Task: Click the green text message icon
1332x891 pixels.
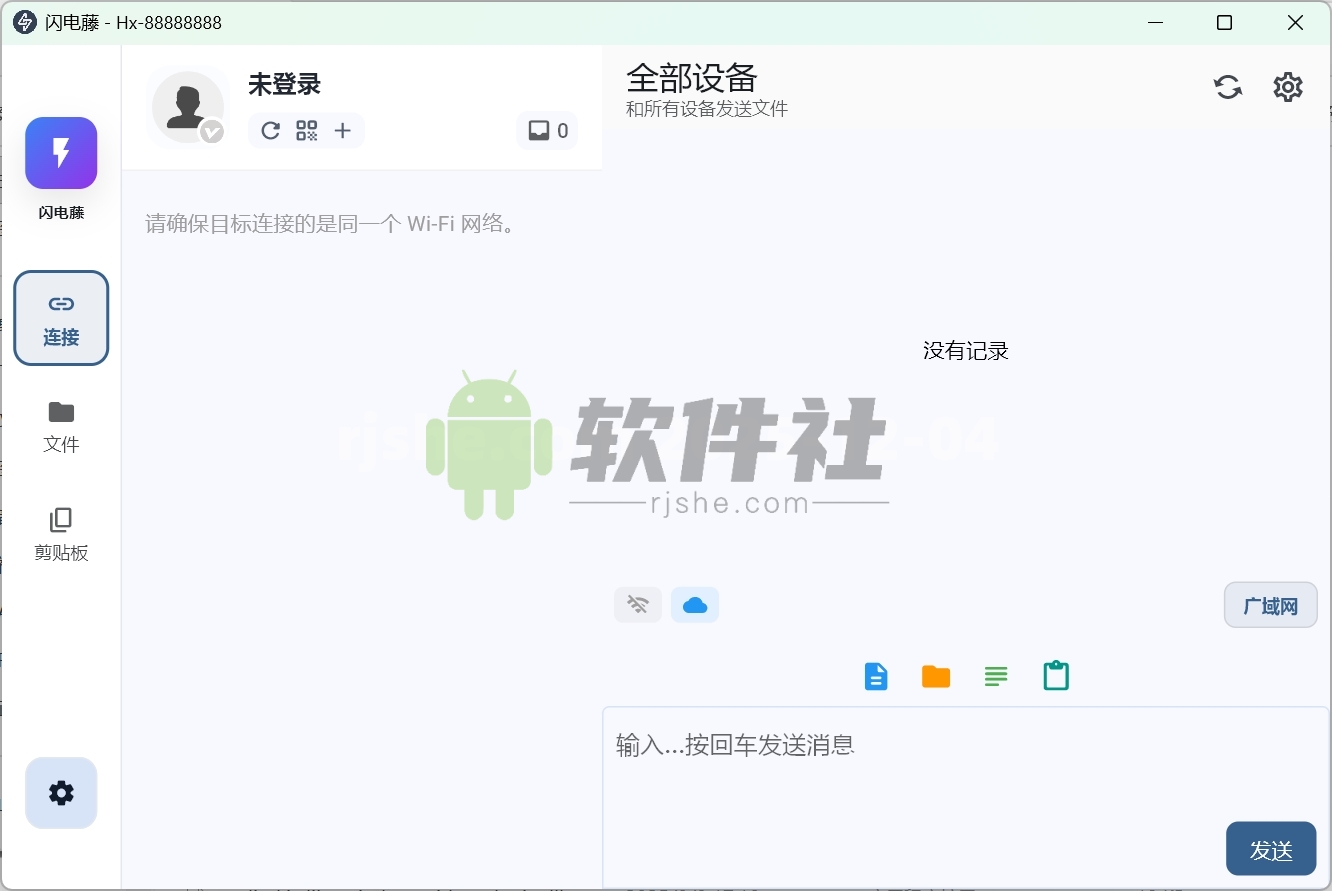Action: click(x=996, y=676)
